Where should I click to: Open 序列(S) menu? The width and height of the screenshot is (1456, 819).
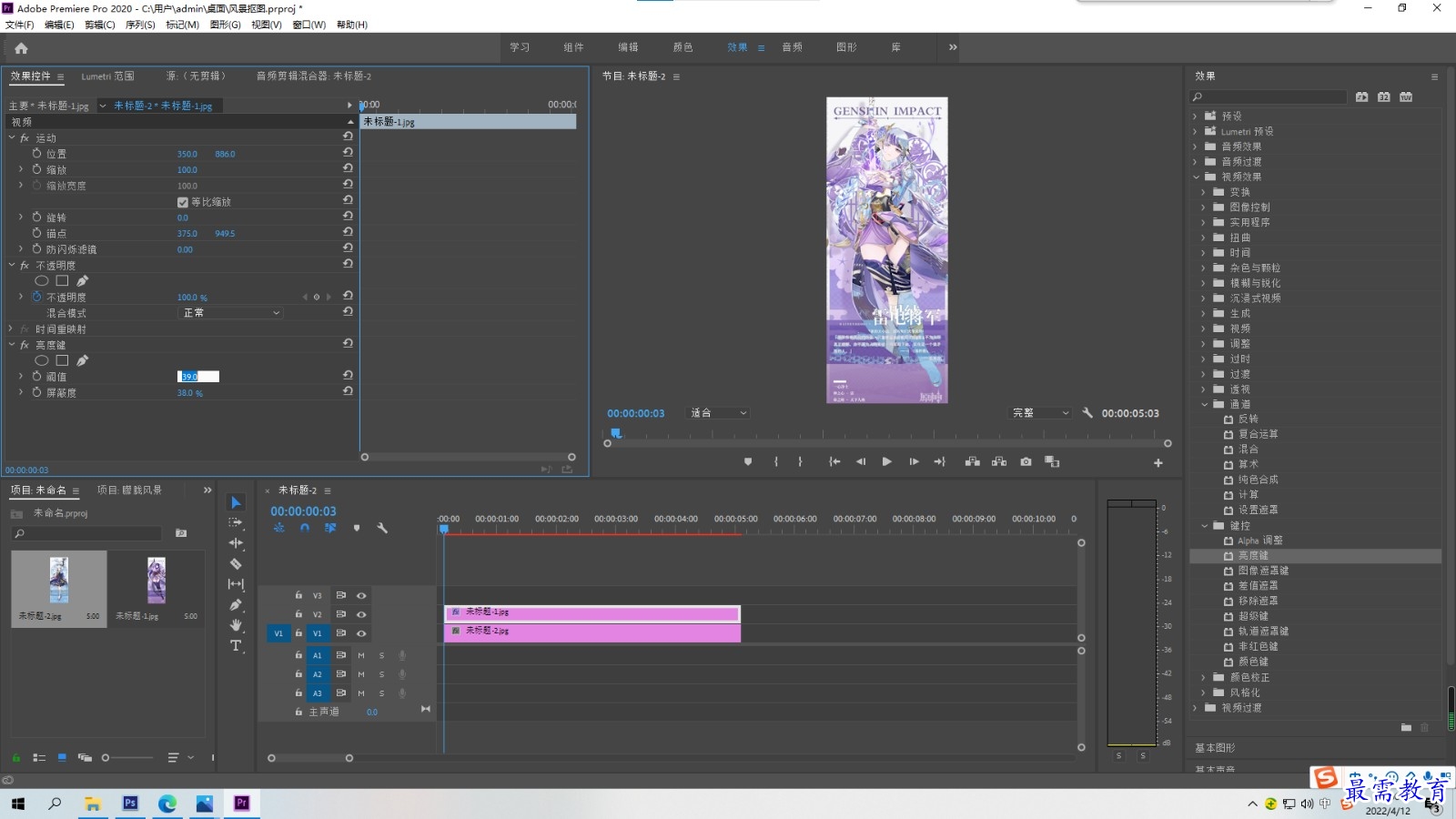coord(140,25)
